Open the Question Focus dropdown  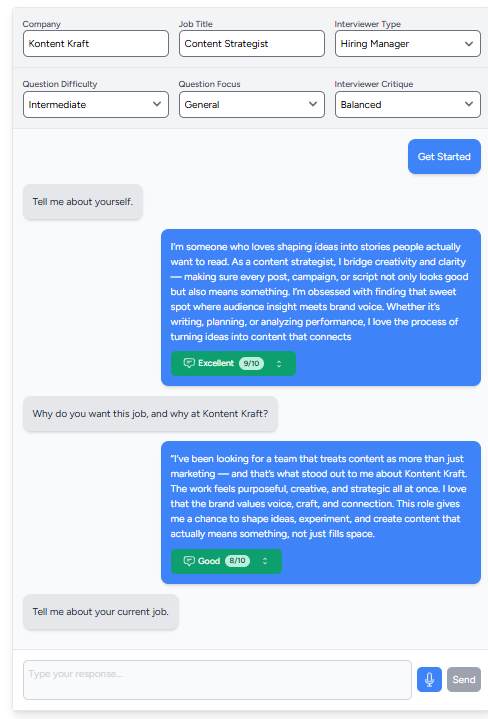(x=252, y=105)
